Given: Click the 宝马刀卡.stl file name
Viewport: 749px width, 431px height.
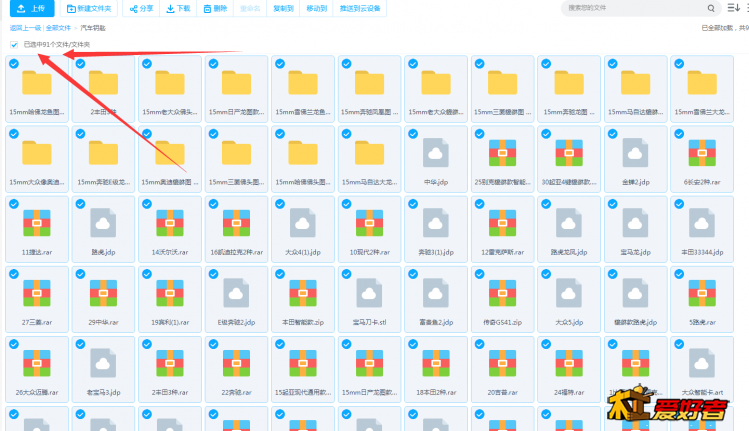Looking at the screenshot, I should tap(369, 323).
